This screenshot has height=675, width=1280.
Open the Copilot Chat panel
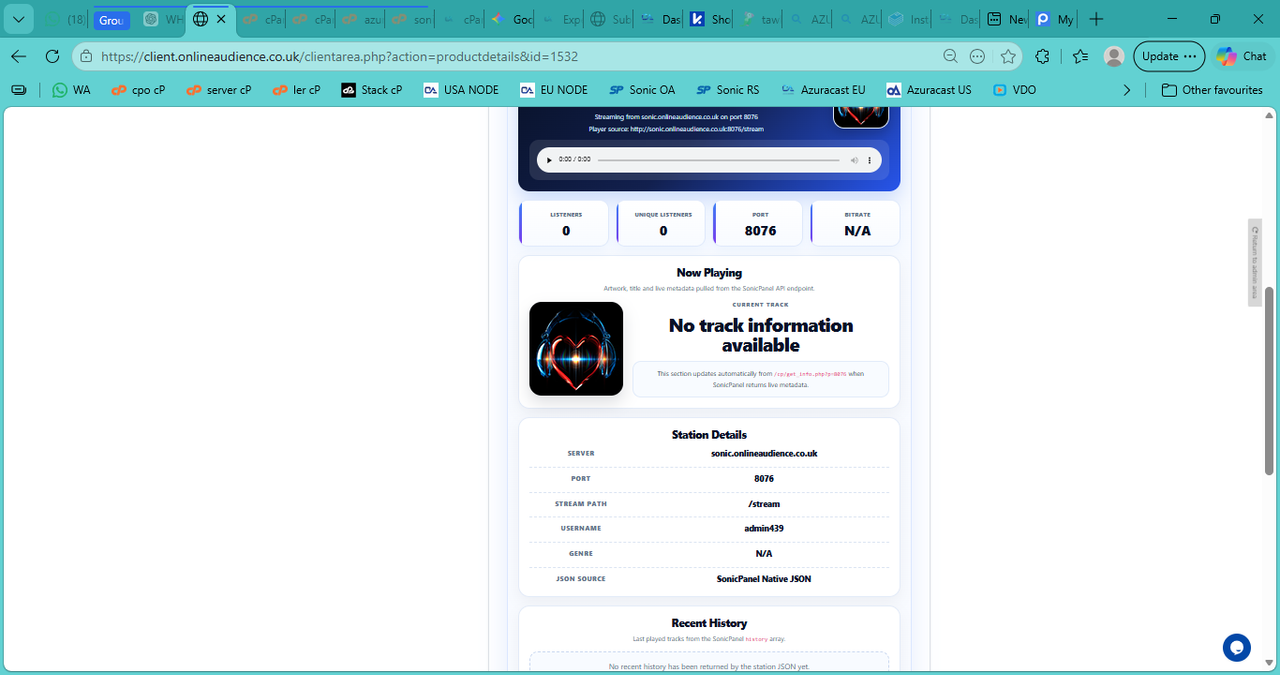pos(1242,56)
